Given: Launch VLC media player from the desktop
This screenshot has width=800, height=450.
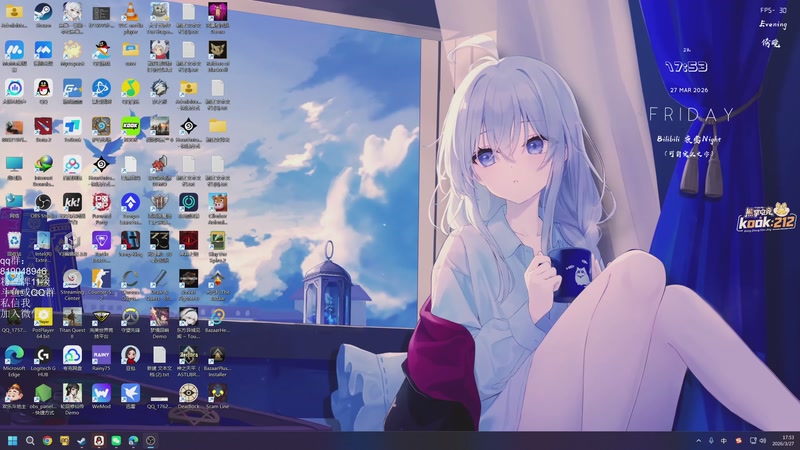Looking at the screenshot, I should [131, 18].
